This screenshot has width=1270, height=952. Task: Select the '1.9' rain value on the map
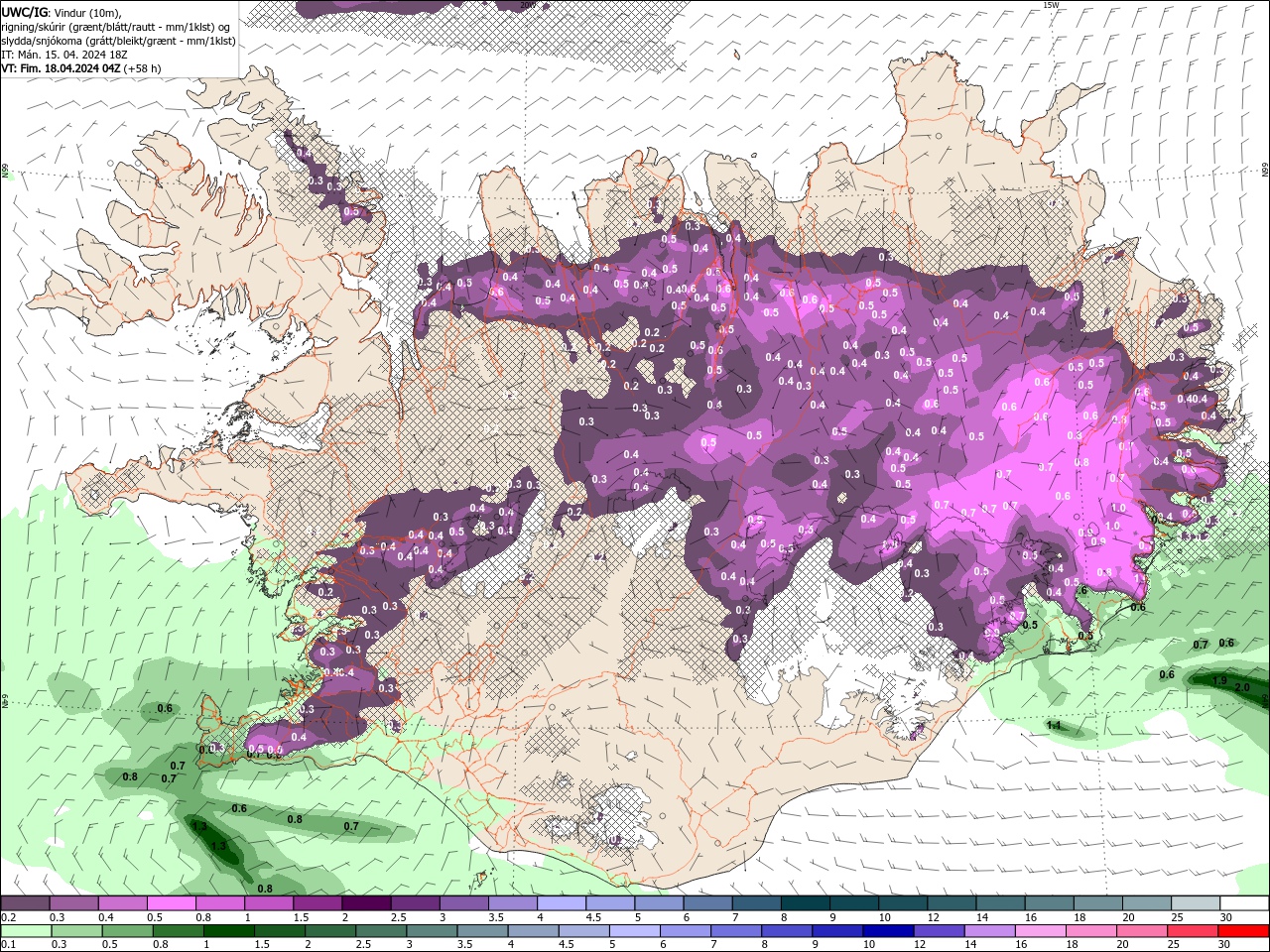pos(1220,680)
